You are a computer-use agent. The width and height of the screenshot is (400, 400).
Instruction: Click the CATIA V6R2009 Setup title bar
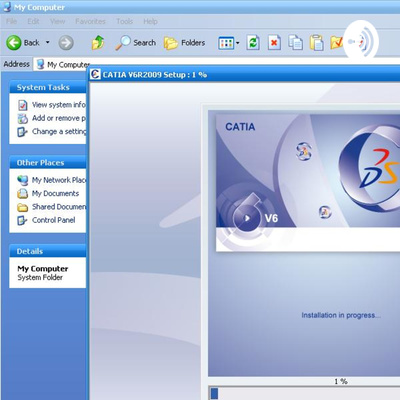tap(245, 74)
